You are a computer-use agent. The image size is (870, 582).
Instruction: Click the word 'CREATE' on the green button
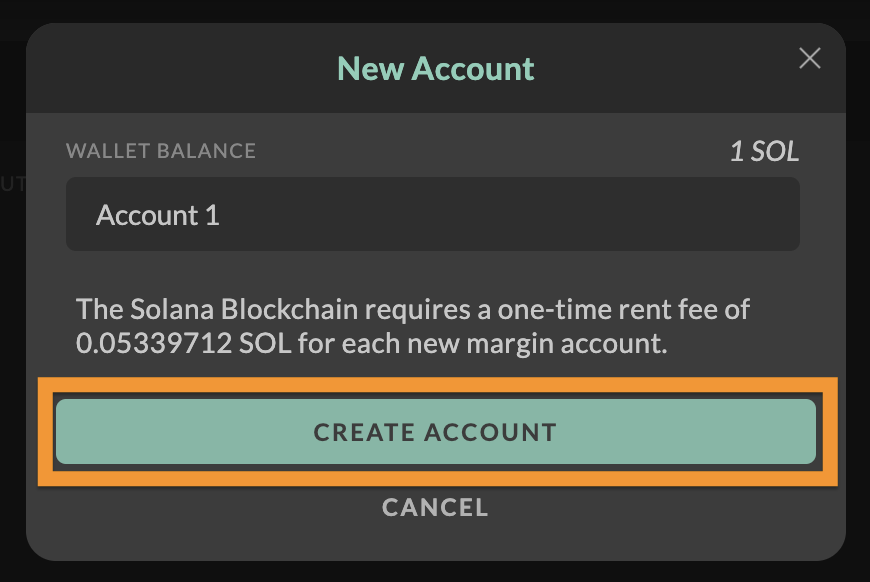[x=364, y=433]
